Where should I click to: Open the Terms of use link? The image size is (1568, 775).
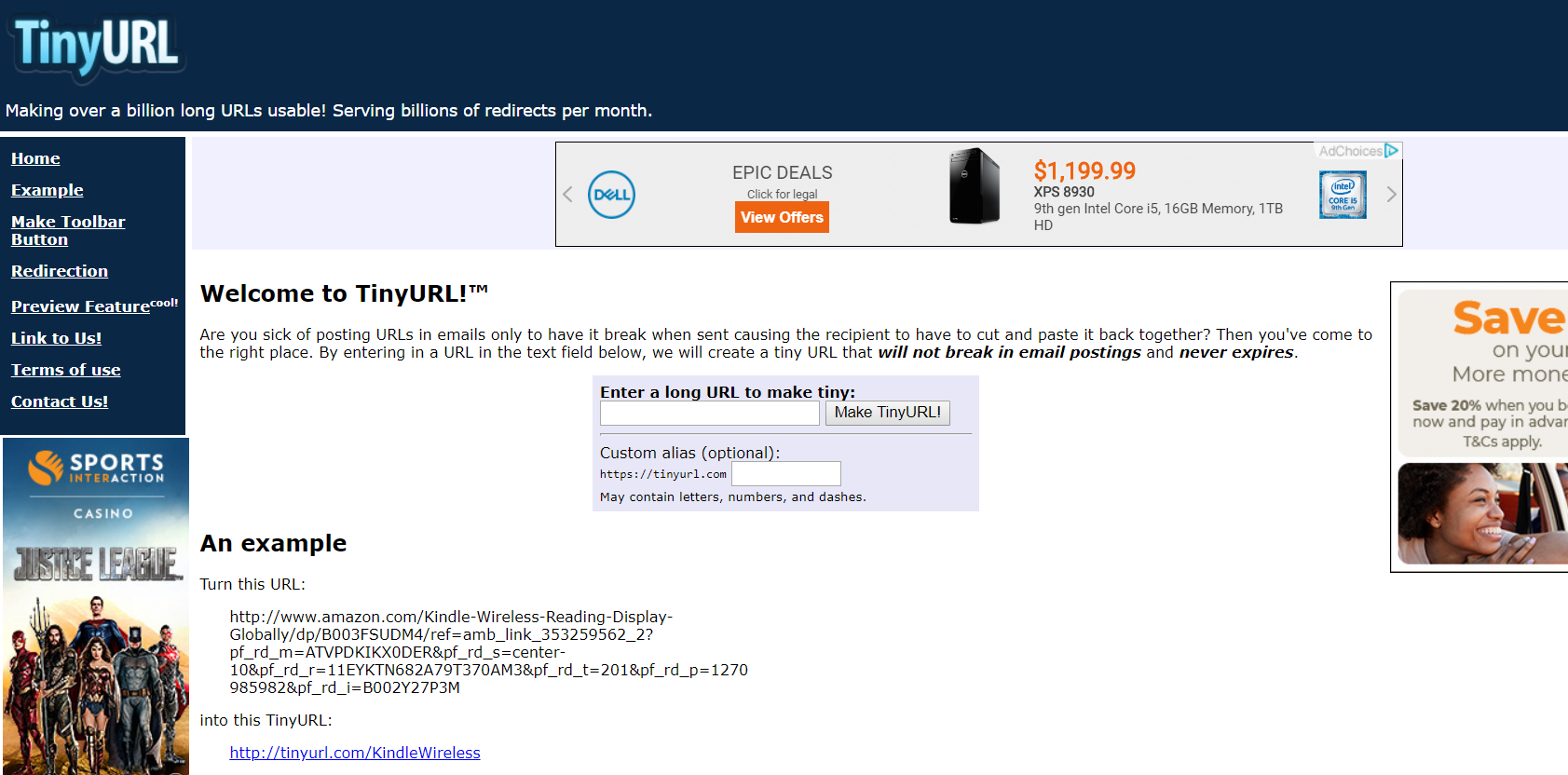click(x=66, y=370)
